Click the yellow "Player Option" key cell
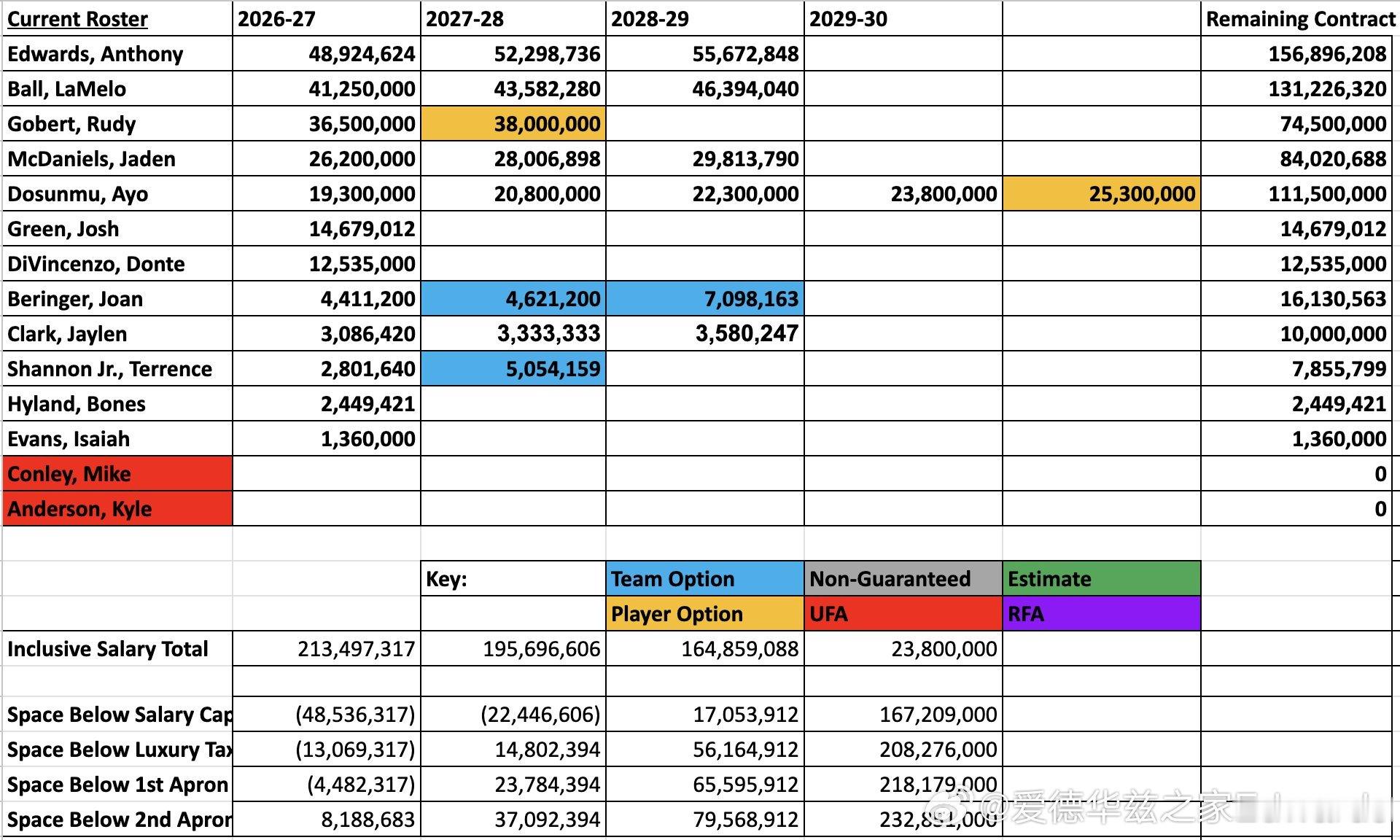Screen dimensions: 1400x840 (x=705, y=613)
